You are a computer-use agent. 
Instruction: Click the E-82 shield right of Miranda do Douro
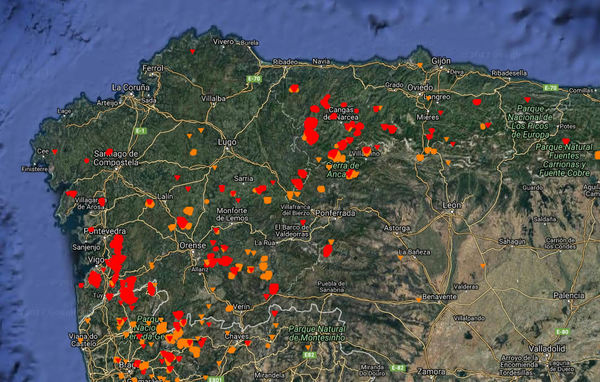[x=398, y=368]
